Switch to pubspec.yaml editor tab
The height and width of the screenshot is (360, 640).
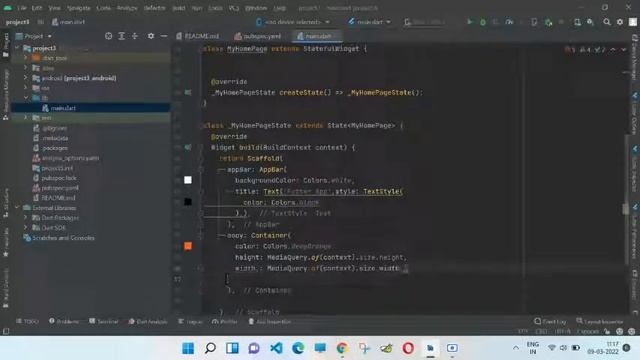(258, 36)
